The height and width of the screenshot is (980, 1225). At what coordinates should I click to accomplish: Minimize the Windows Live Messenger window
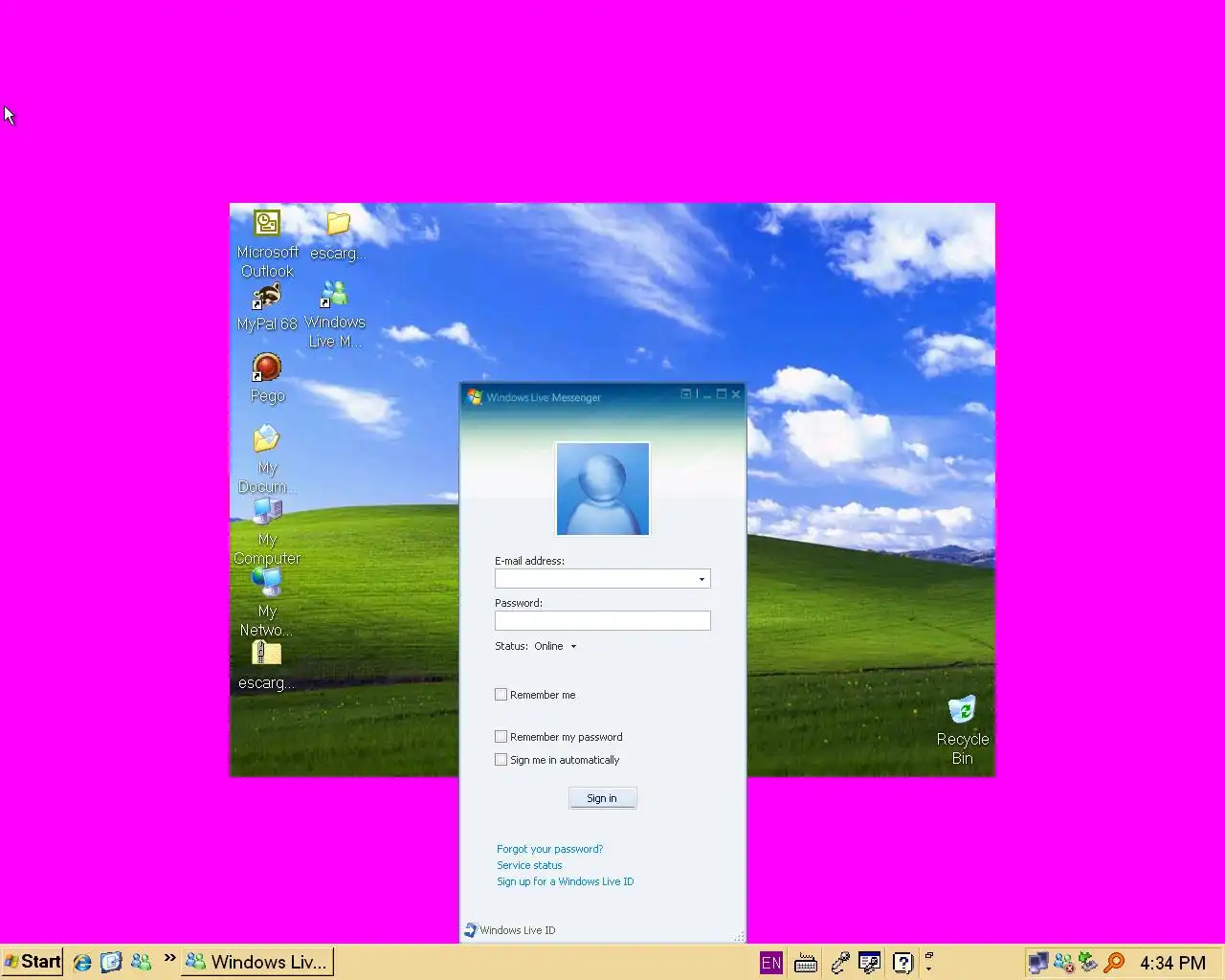click(707, 394)
